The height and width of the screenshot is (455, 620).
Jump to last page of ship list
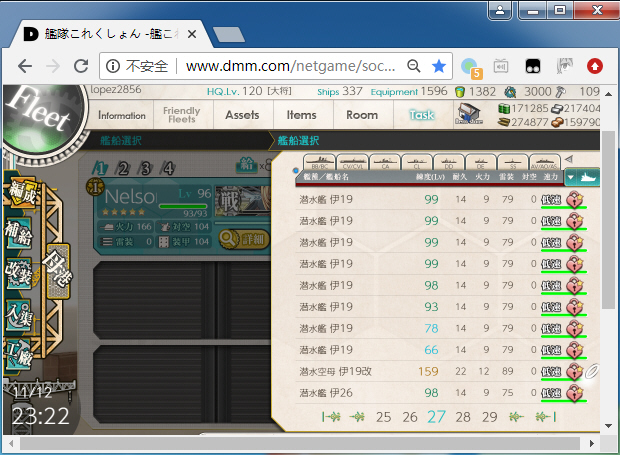point(546,417)
